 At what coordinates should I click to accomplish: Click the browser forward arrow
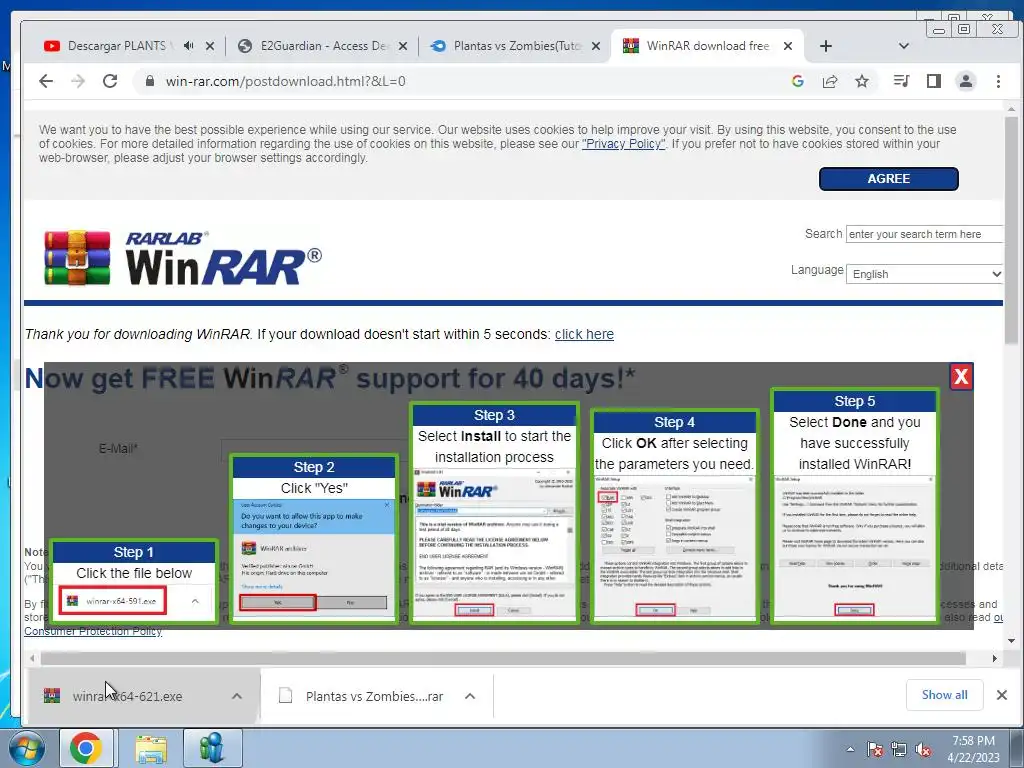pyautogui.click(x=78, y=81)
